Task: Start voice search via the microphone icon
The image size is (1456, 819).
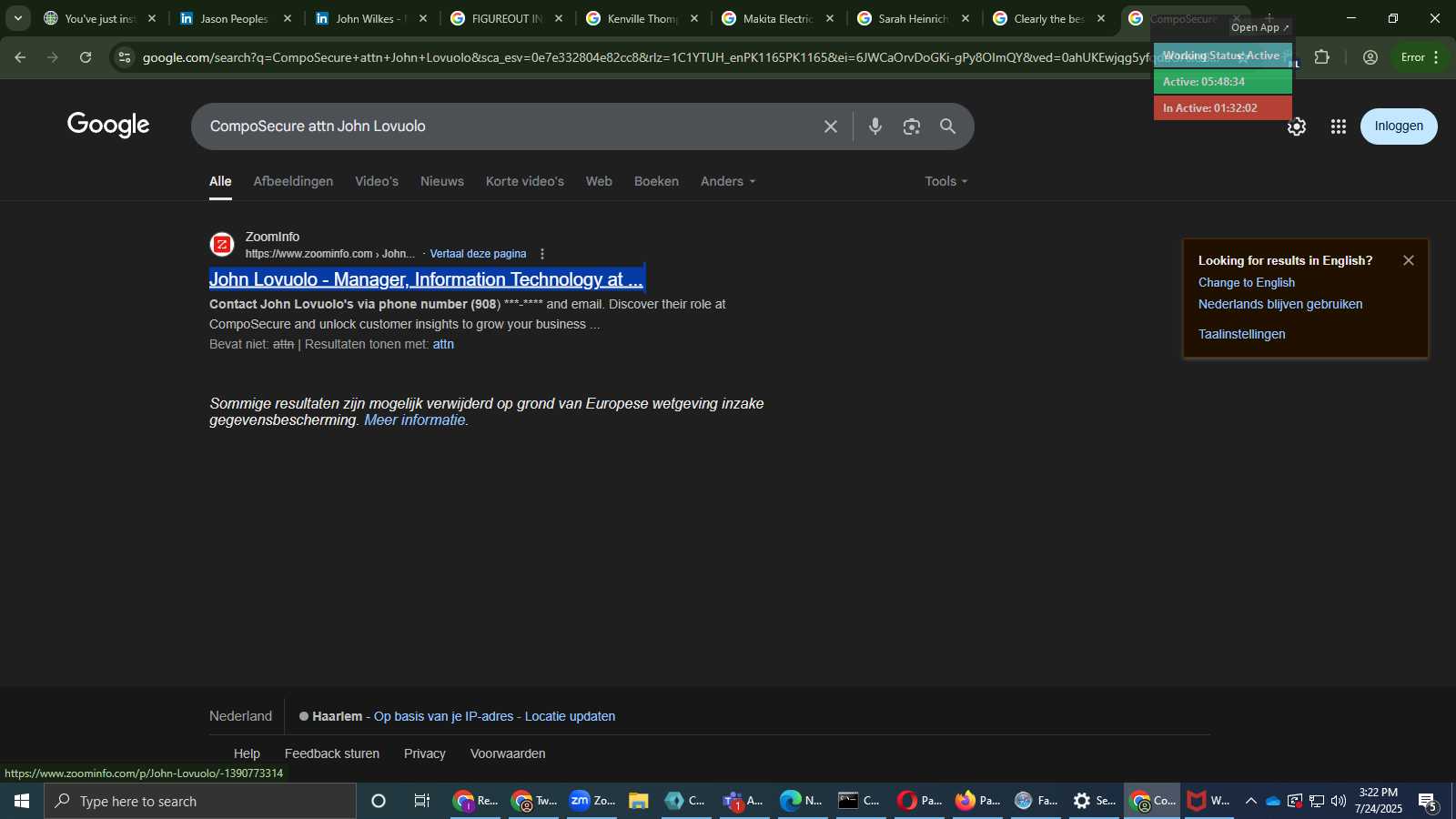Action: 875,126
